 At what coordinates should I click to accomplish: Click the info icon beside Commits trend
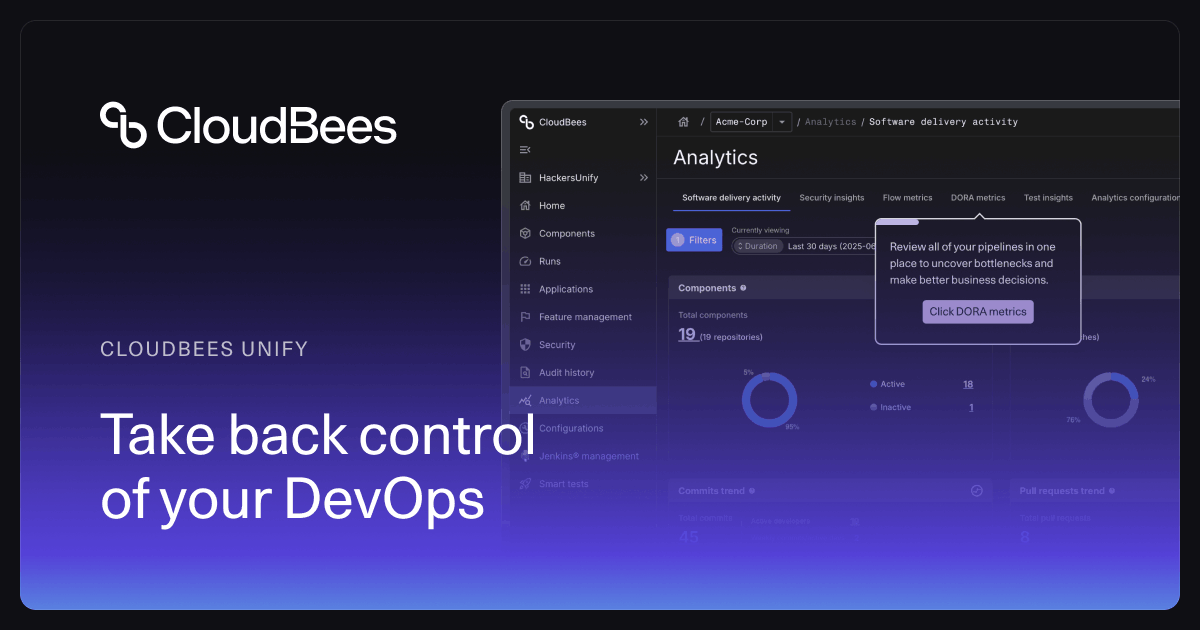point(752,491)
